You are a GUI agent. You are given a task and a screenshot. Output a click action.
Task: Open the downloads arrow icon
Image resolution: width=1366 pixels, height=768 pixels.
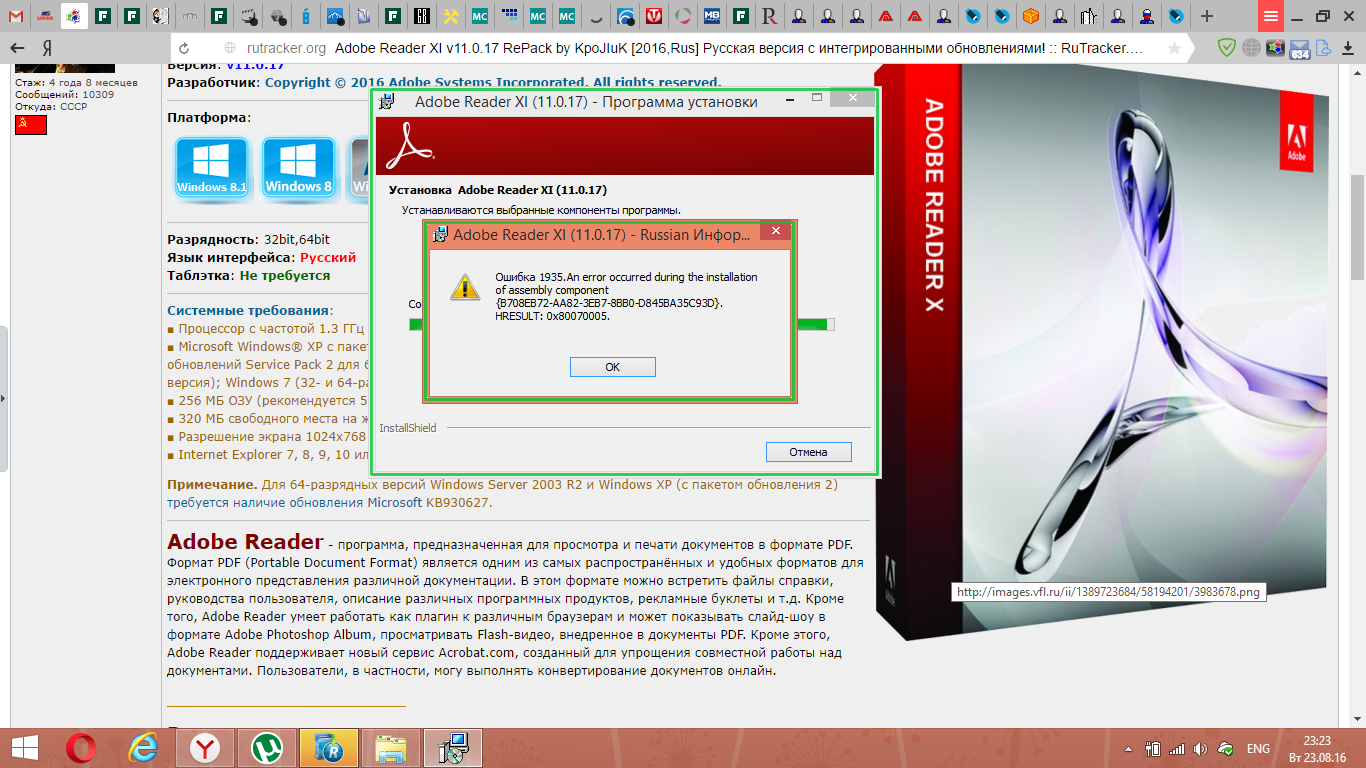(1348, 48)
